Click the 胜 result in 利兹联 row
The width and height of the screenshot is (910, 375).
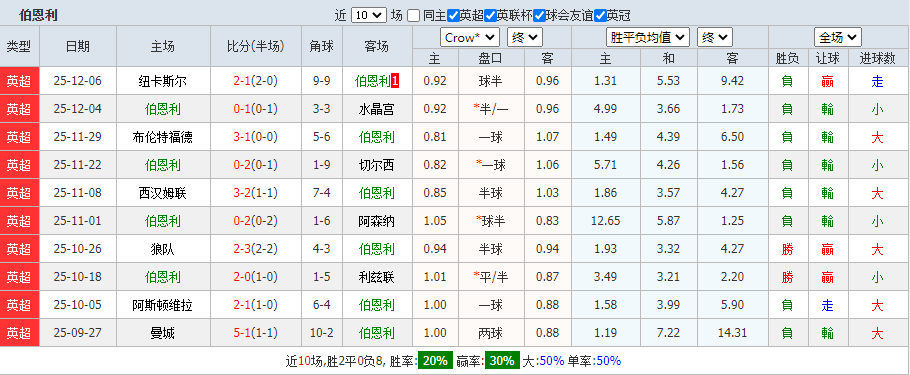click(x=787, y=277)
